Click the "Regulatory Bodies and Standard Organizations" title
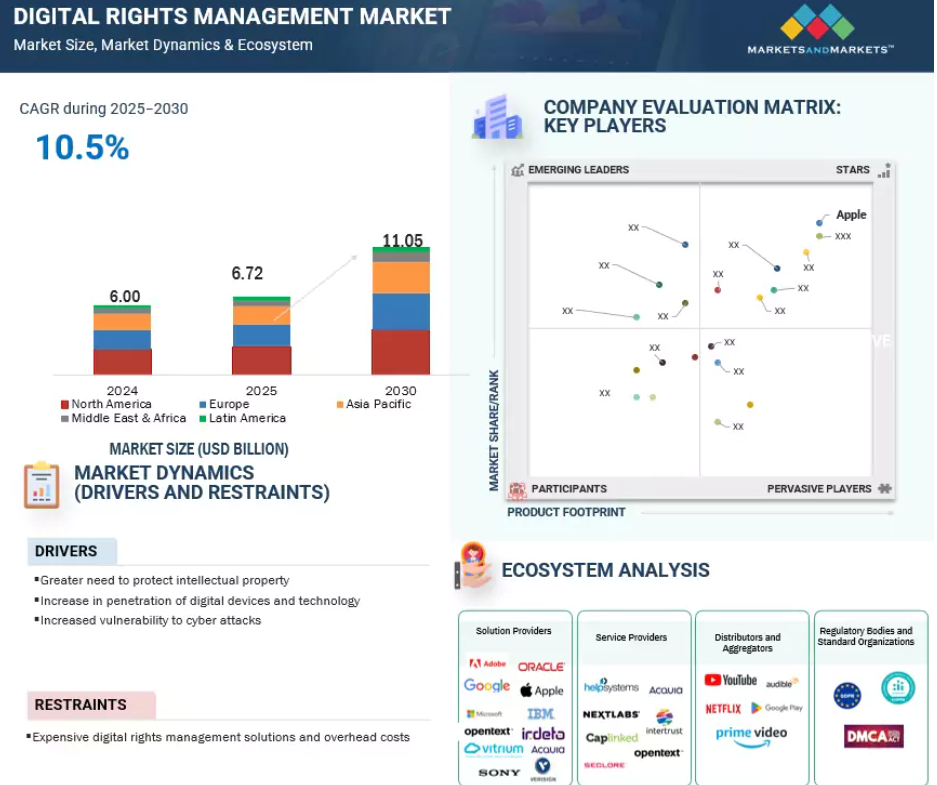 [x=866, y=636]
